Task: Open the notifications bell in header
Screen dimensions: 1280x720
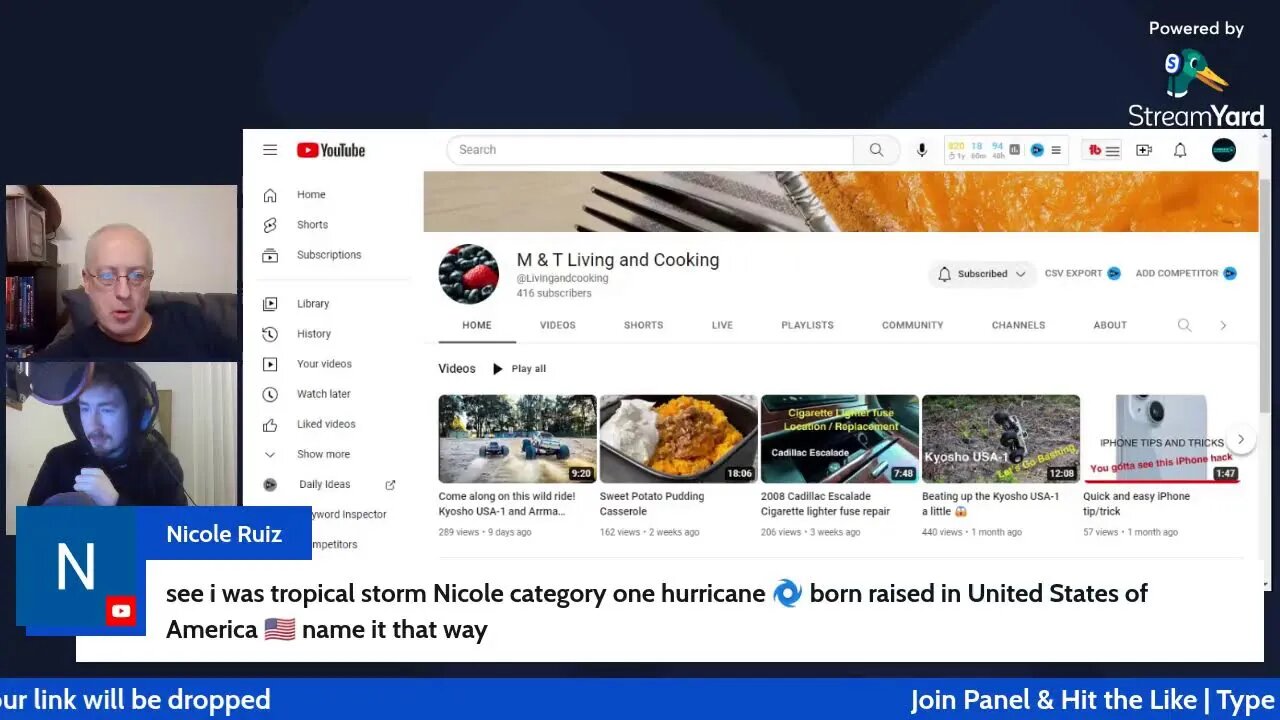Action: (1180, 150)
